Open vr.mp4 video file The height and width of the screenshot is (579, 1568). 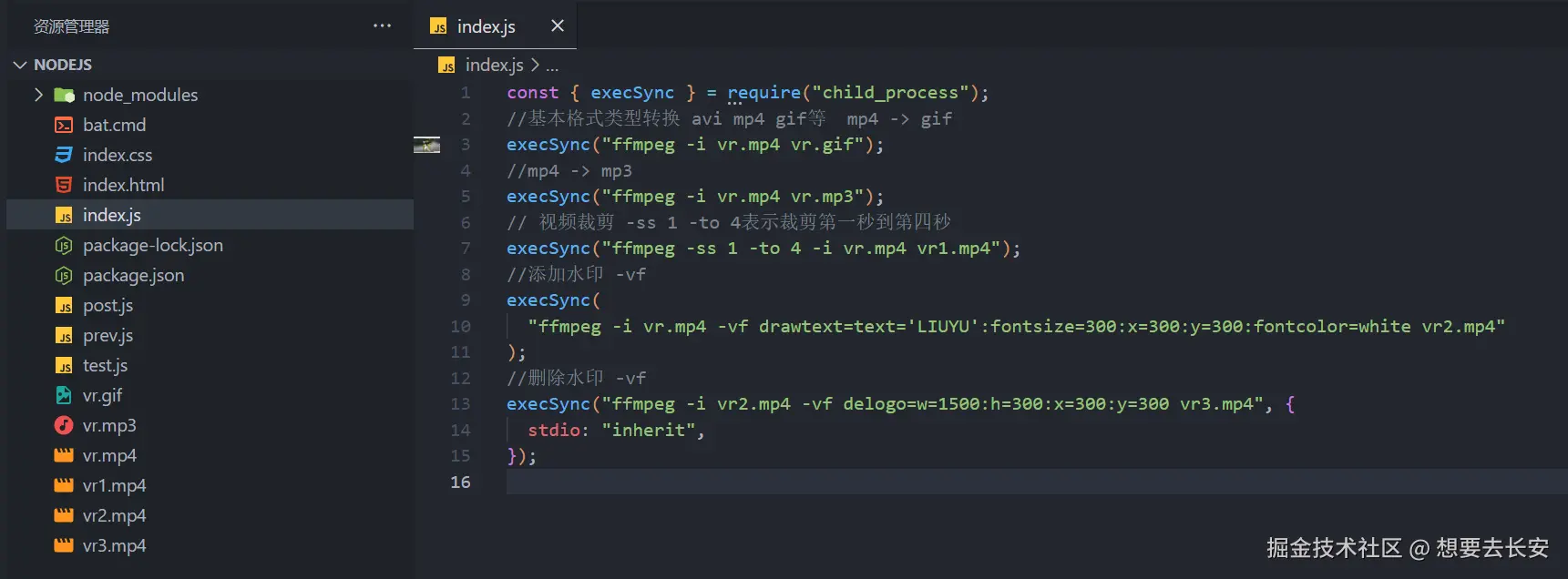[109, 455]
